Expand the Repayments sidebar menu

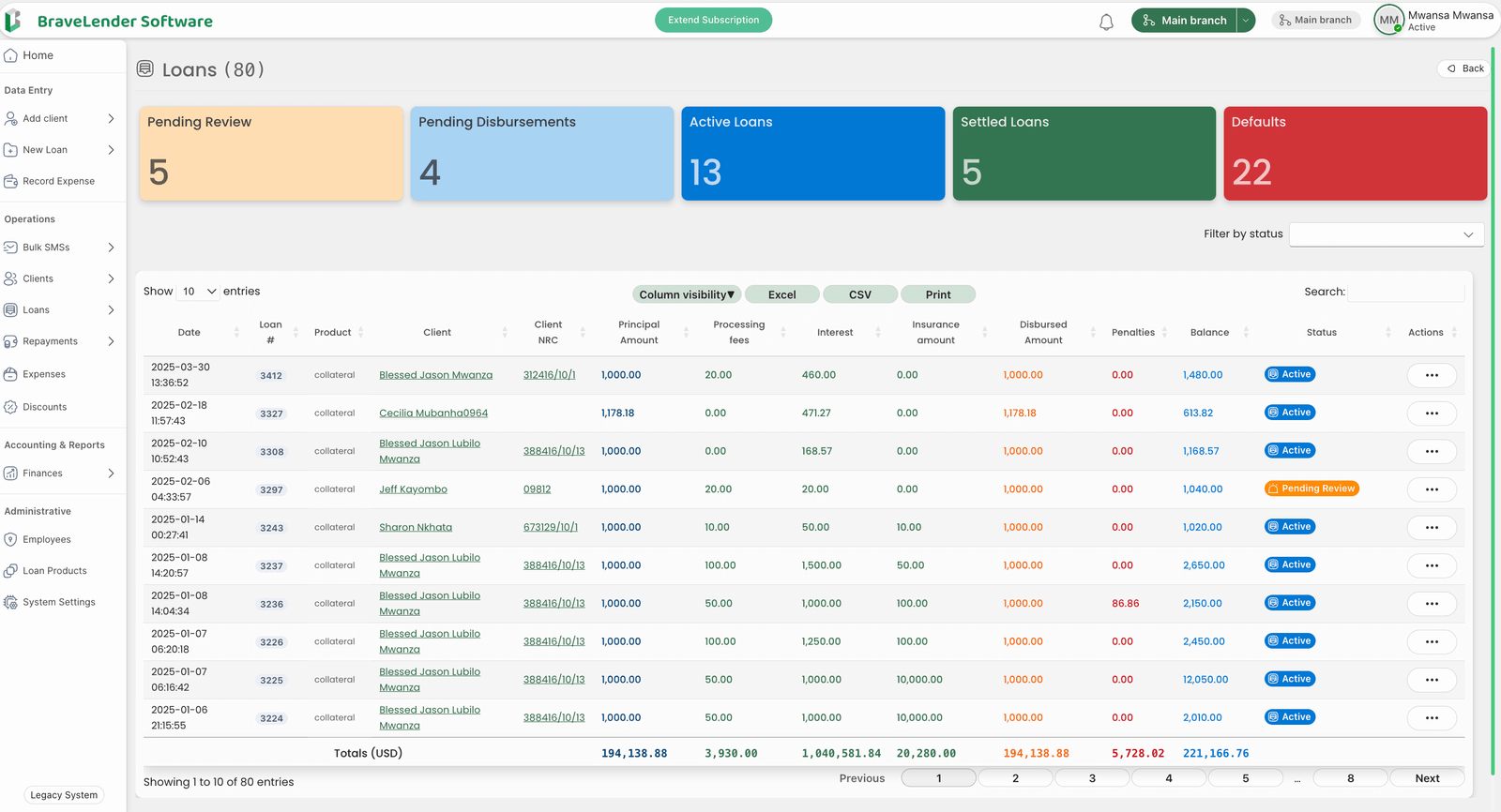111,341
